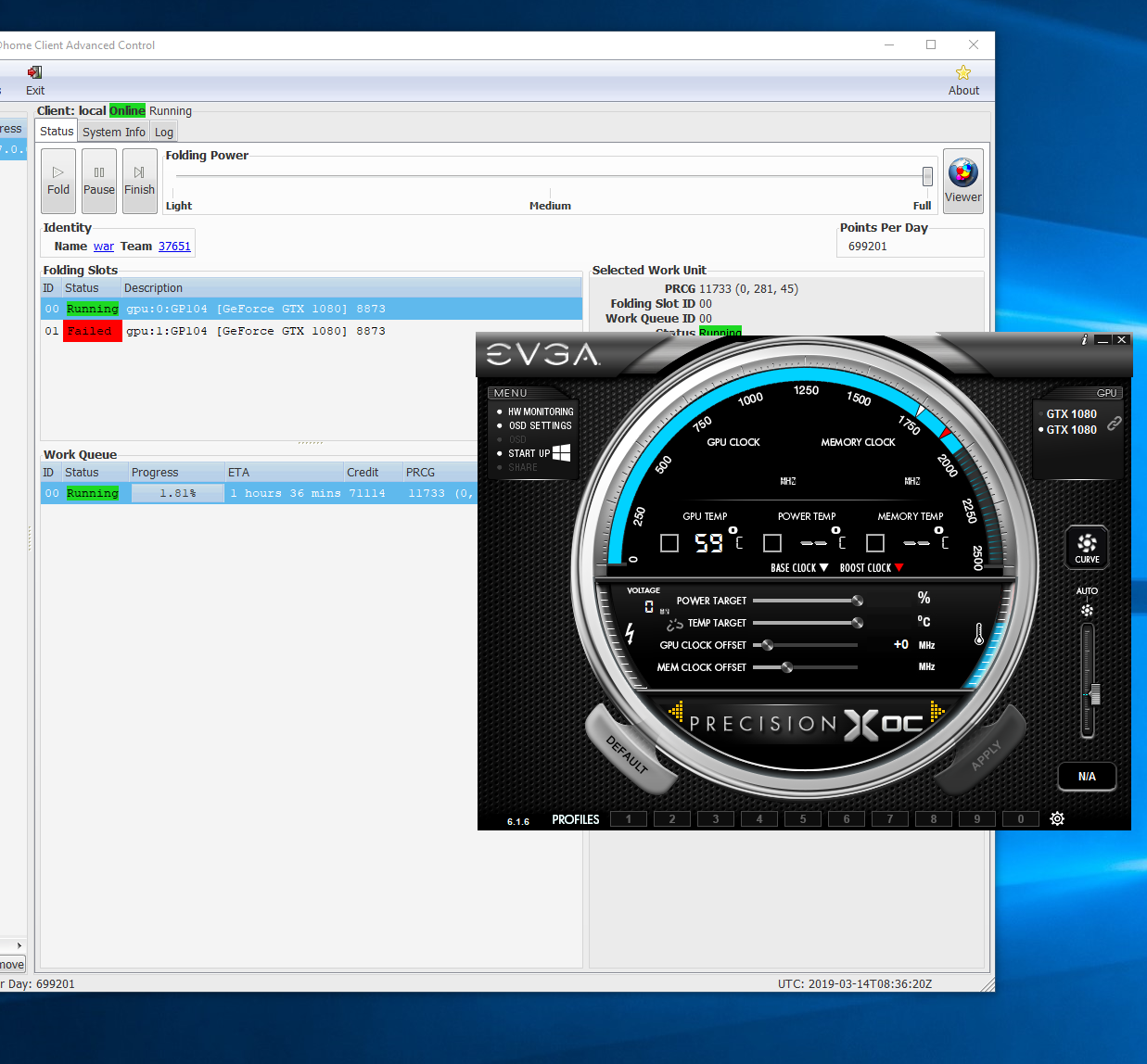The width and height of the screenshot is (1147, 1064).
Task: Select profile 1 button
Action: click(629, 819)
